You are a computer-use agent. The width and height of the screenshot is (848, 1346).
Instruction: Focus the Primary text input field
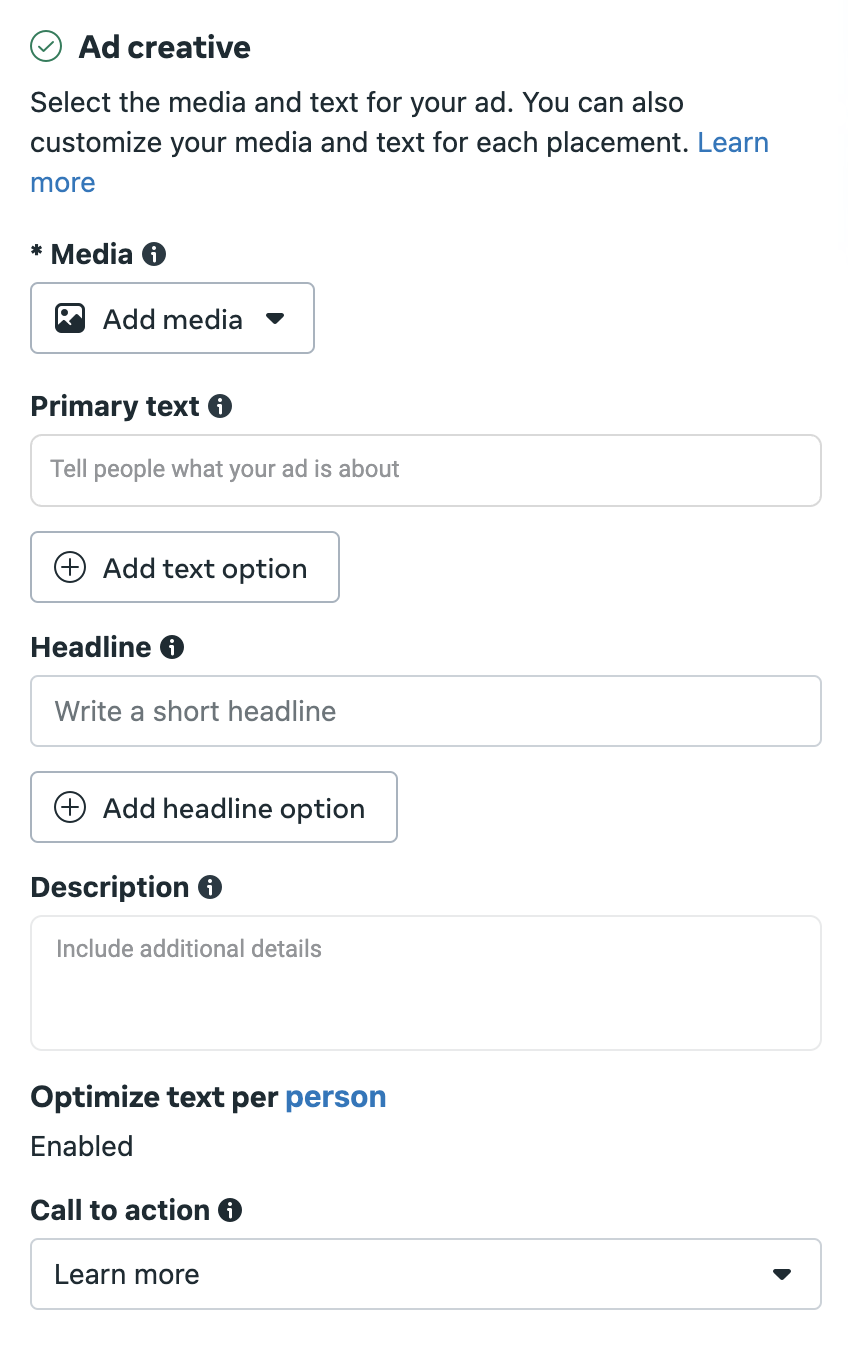click(x=426, y=470)
